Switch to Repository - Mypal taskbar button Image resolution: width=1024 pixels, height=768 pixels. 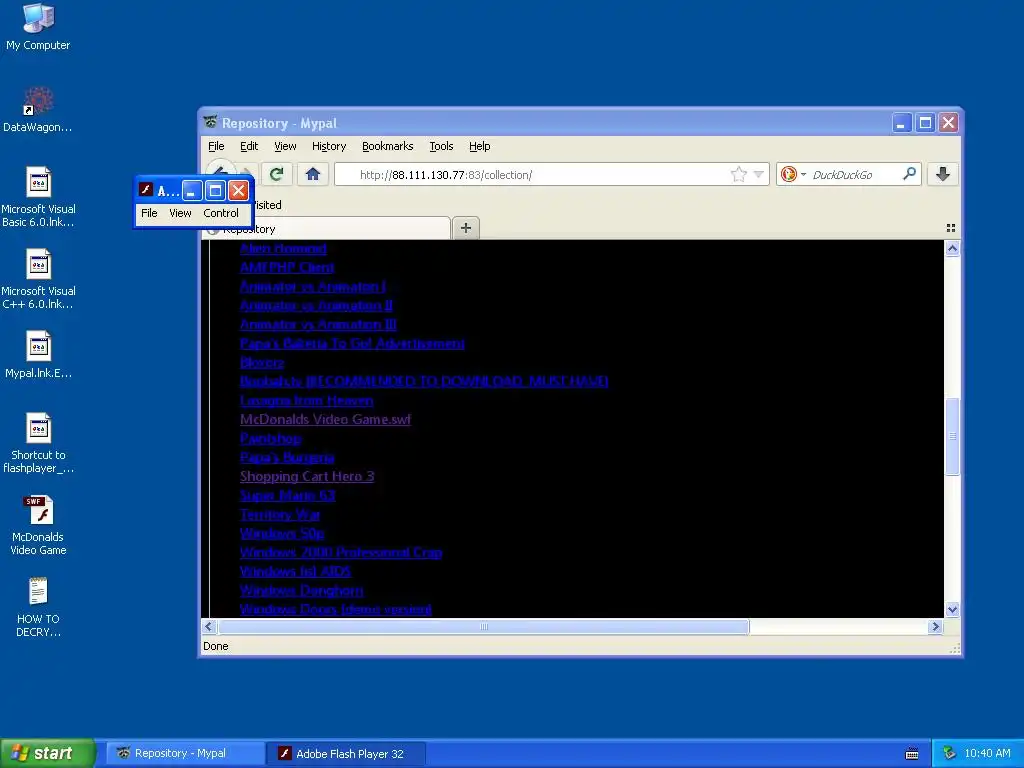[x=185, y=754]
